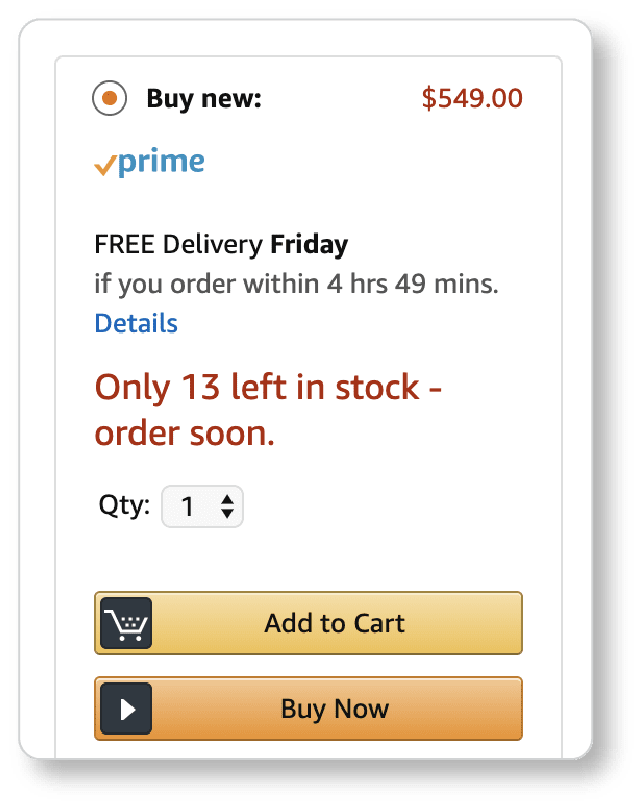Click the "Buy new:" label text
Screen dimensions: 641x807
(204, 99)
